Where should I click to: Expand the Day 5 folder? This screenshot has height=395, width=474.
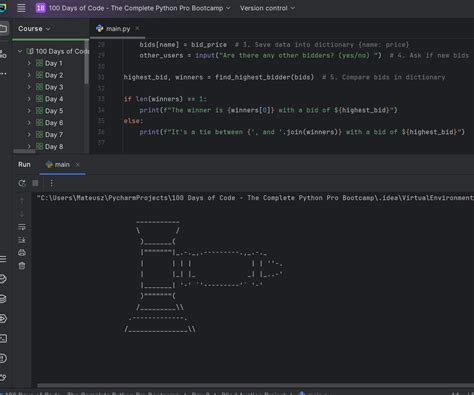click(29, 111)
